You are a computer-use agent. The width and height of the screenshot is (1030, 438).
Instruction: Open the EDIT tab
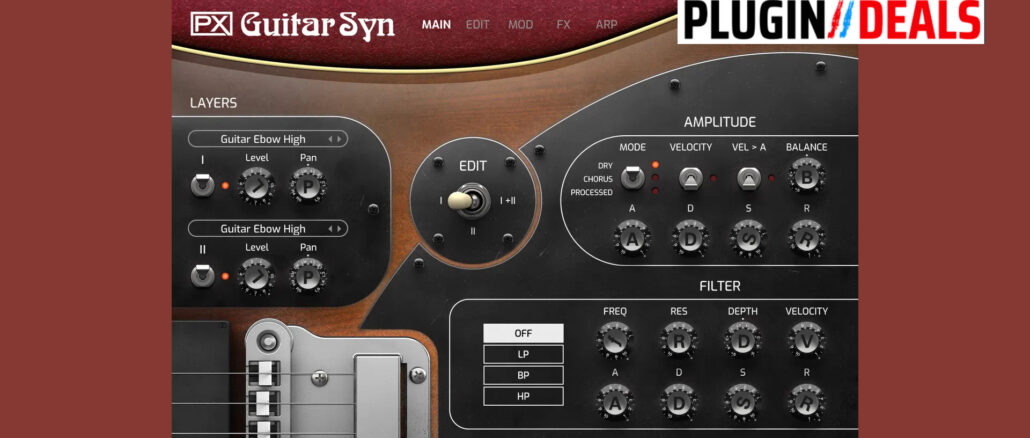pyautogui.click(x=478, y=25)
